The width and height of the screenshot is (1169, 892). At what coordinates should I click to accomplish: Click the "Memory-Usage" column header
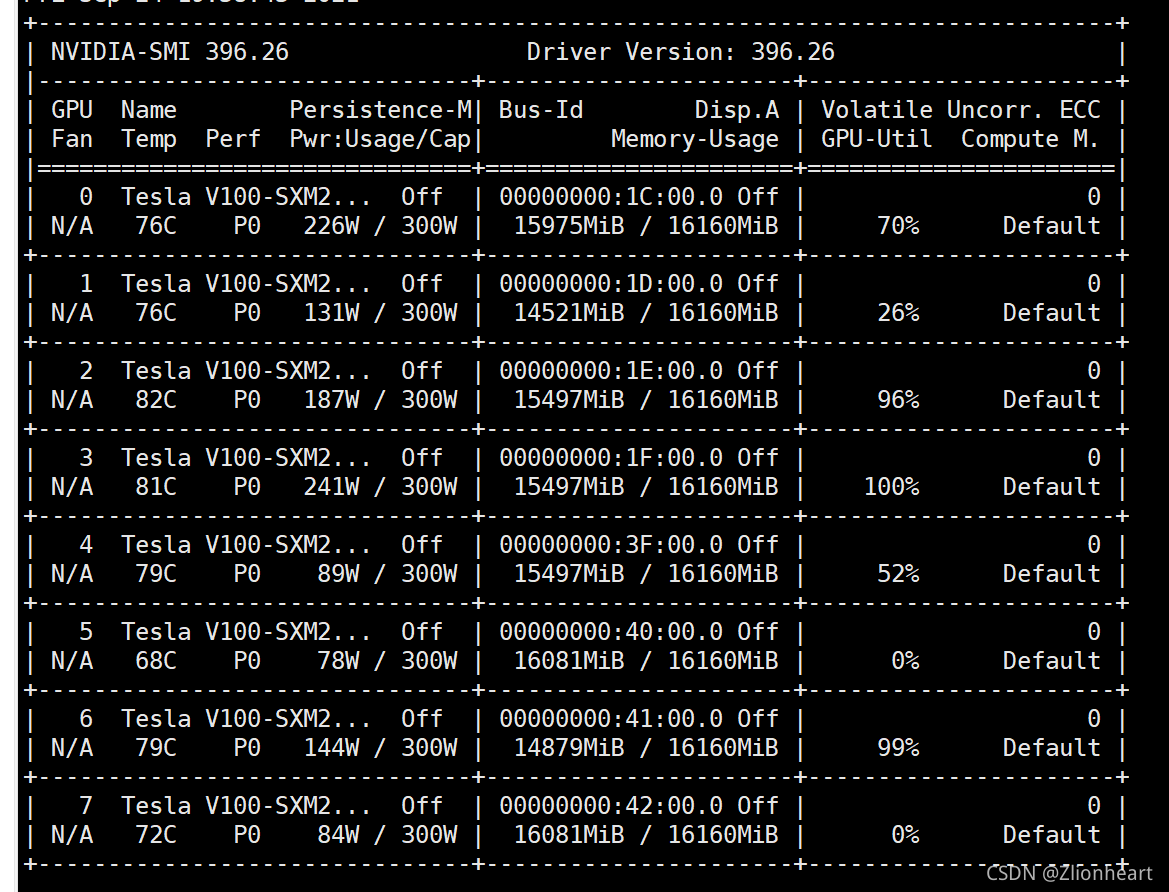pyautogui.click(x=695, y=139)
